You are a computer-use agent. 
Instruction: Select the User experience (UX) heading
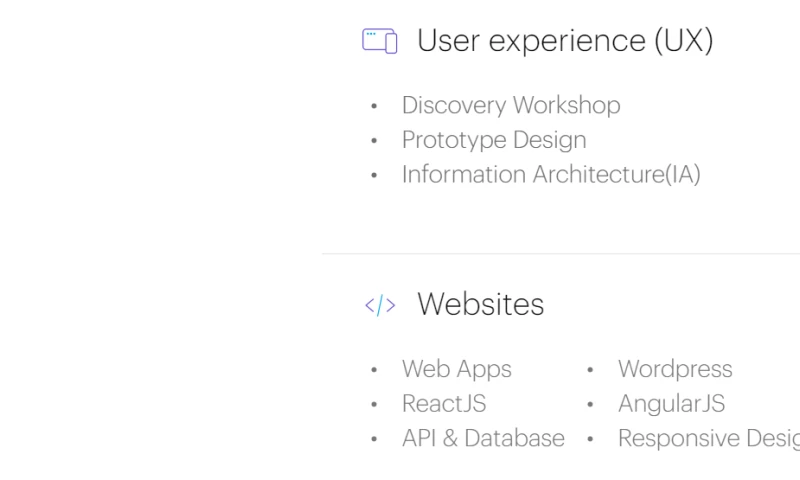565,41
